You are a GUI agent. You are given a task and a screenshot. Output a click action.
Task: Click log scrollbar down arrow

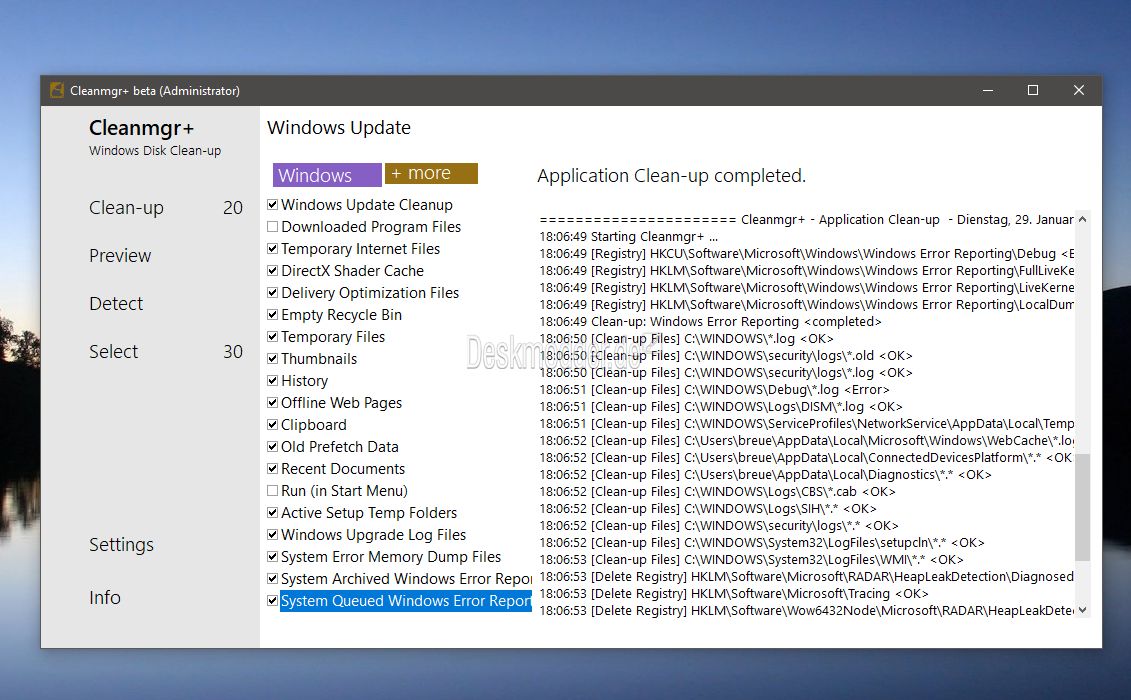(x=1082, y=611)
